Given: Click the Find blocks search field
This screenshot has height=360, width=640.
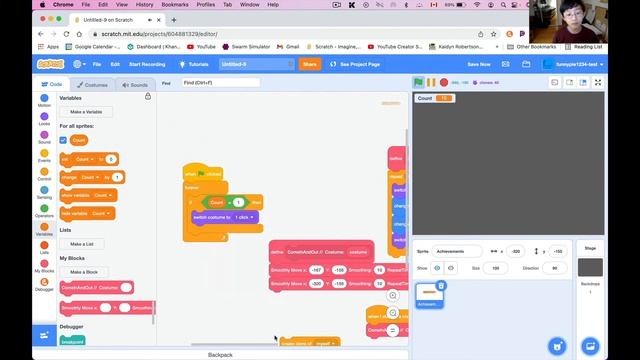Looking at the screenshot, I should 220,82.
